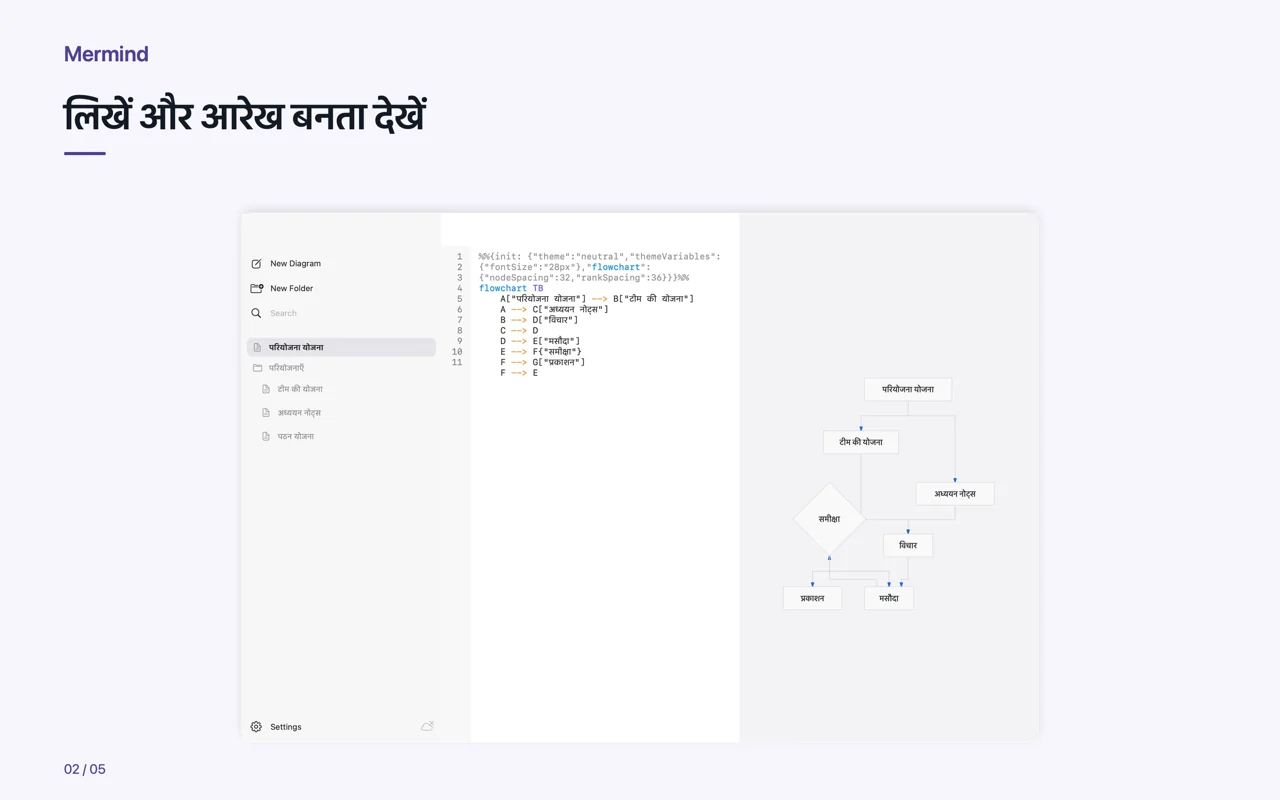Click the file icon beside पठन योजना
This screenshot has width=1280, height=800.
pos(266,436)
